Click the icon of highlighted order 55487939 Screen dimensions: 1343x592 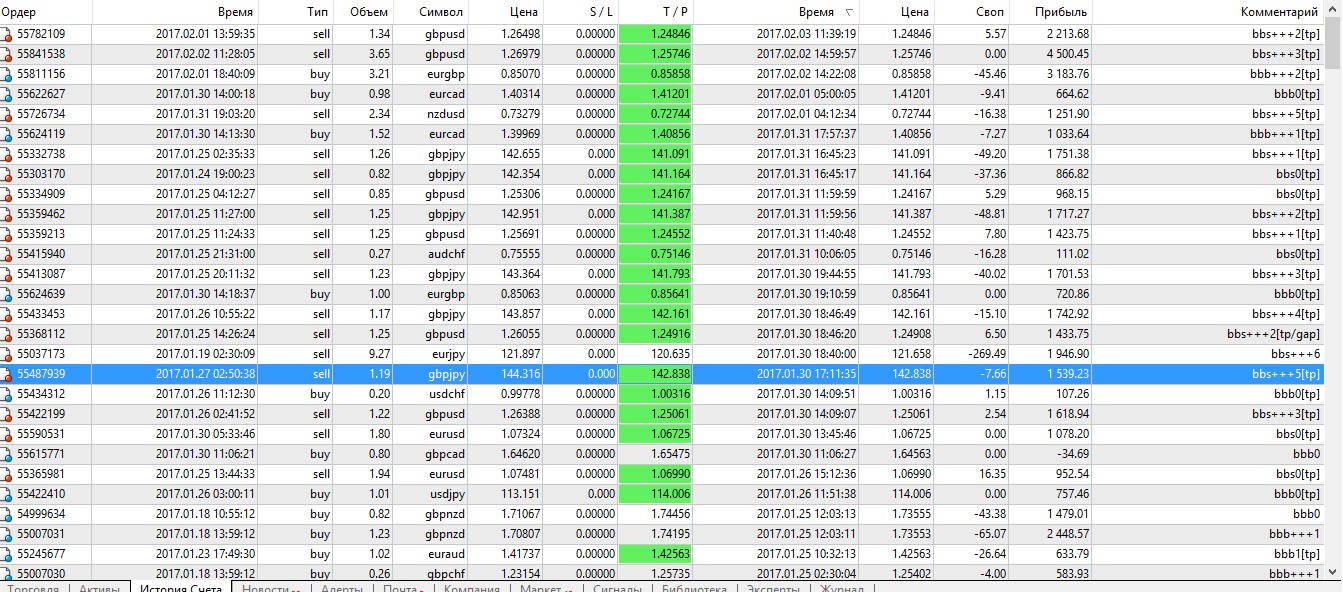(x=7, y=374)
